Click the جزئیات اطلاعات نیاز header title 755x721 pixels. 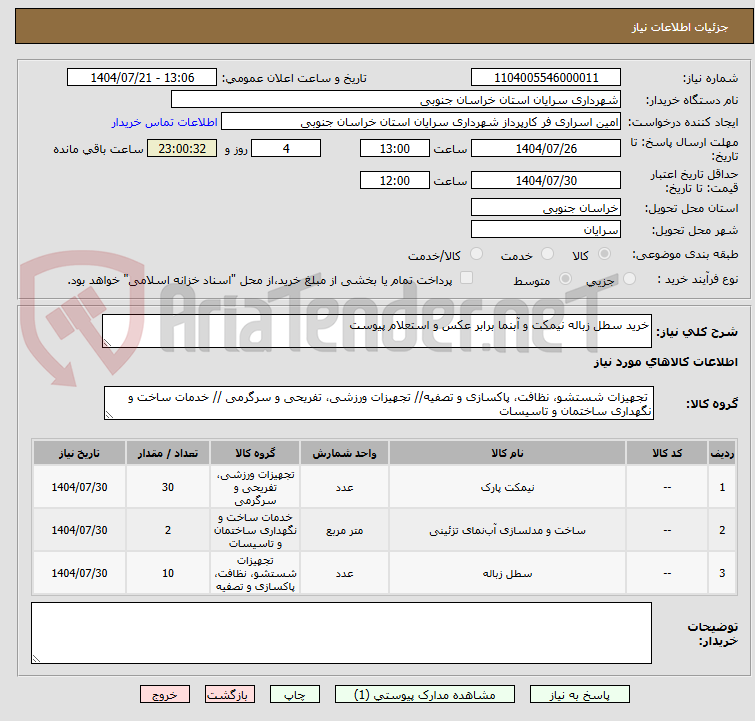pyautogui.click(x=679, y=27)
